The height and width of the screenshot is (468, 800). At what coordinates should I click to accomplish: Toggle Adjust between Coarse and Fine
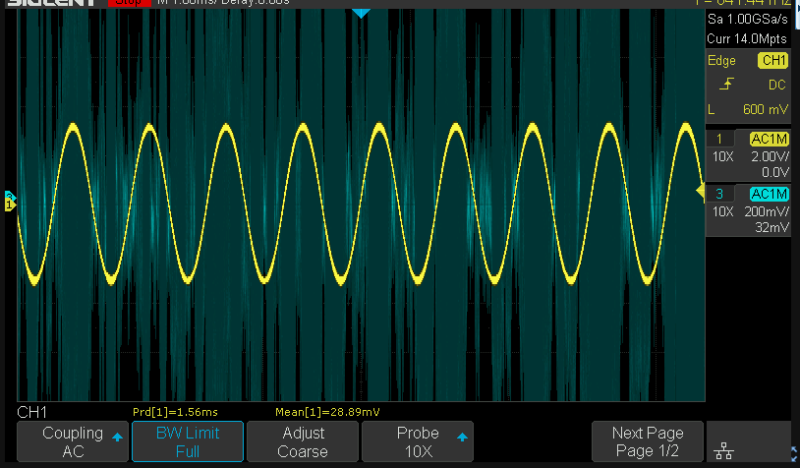pos(303,442)
